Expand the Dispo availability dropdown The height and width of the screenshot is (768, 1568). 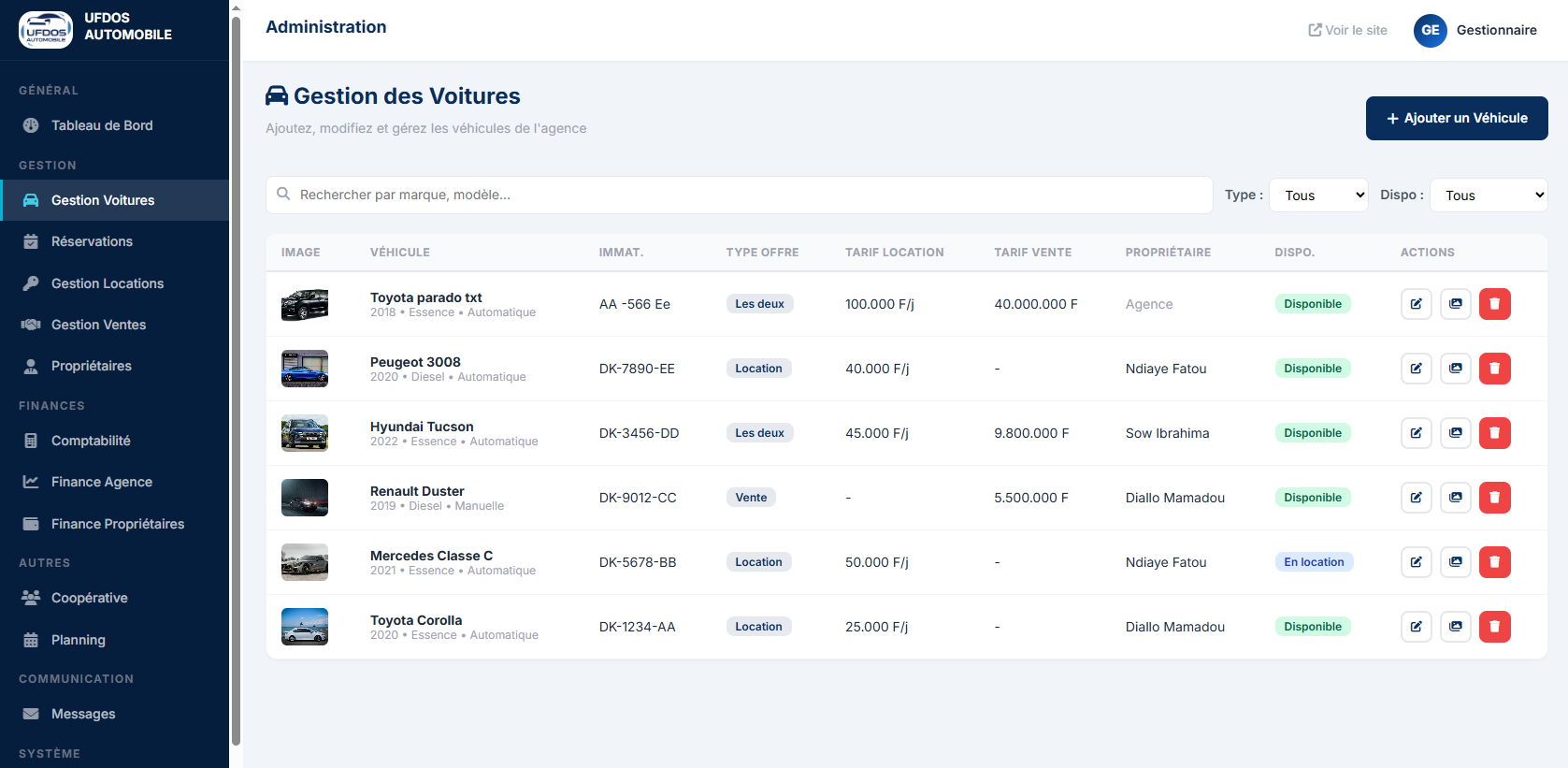[x=1489, y=196]
